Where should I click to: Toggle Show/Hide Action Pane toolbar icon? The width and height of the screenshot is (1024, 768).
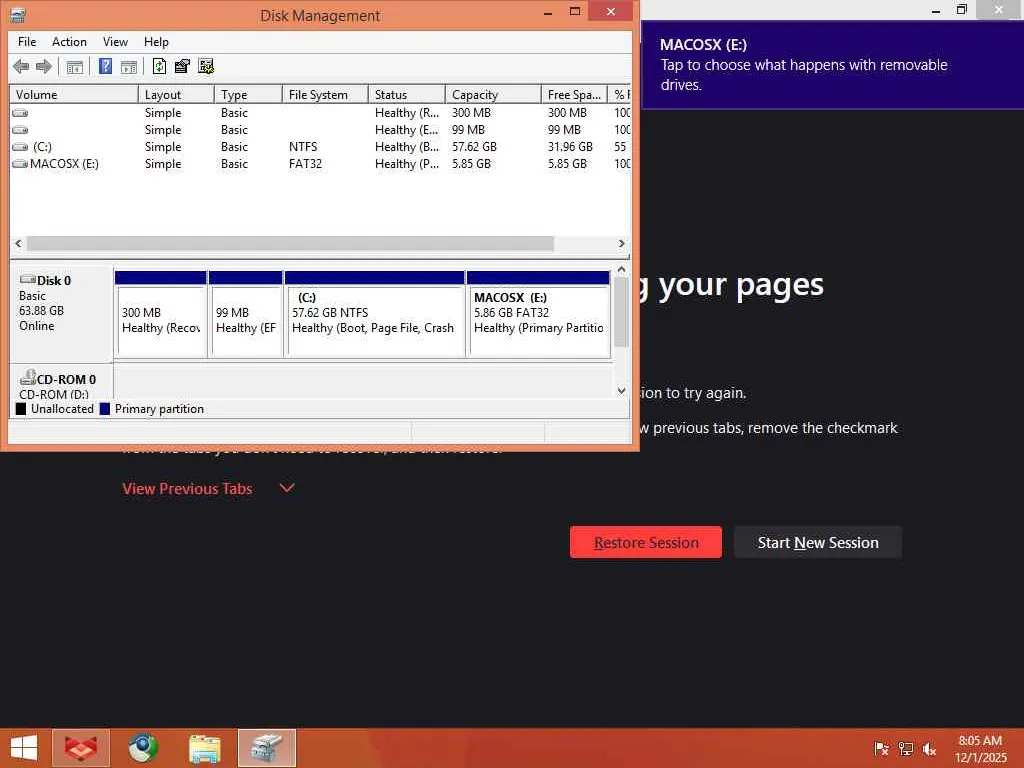click(129, 67)
